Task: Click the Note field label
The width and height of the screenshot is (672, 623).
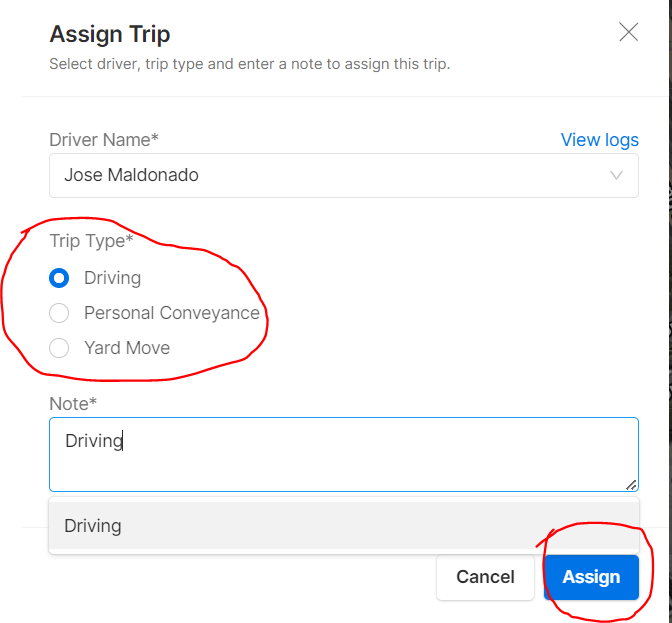Action: 73,404
